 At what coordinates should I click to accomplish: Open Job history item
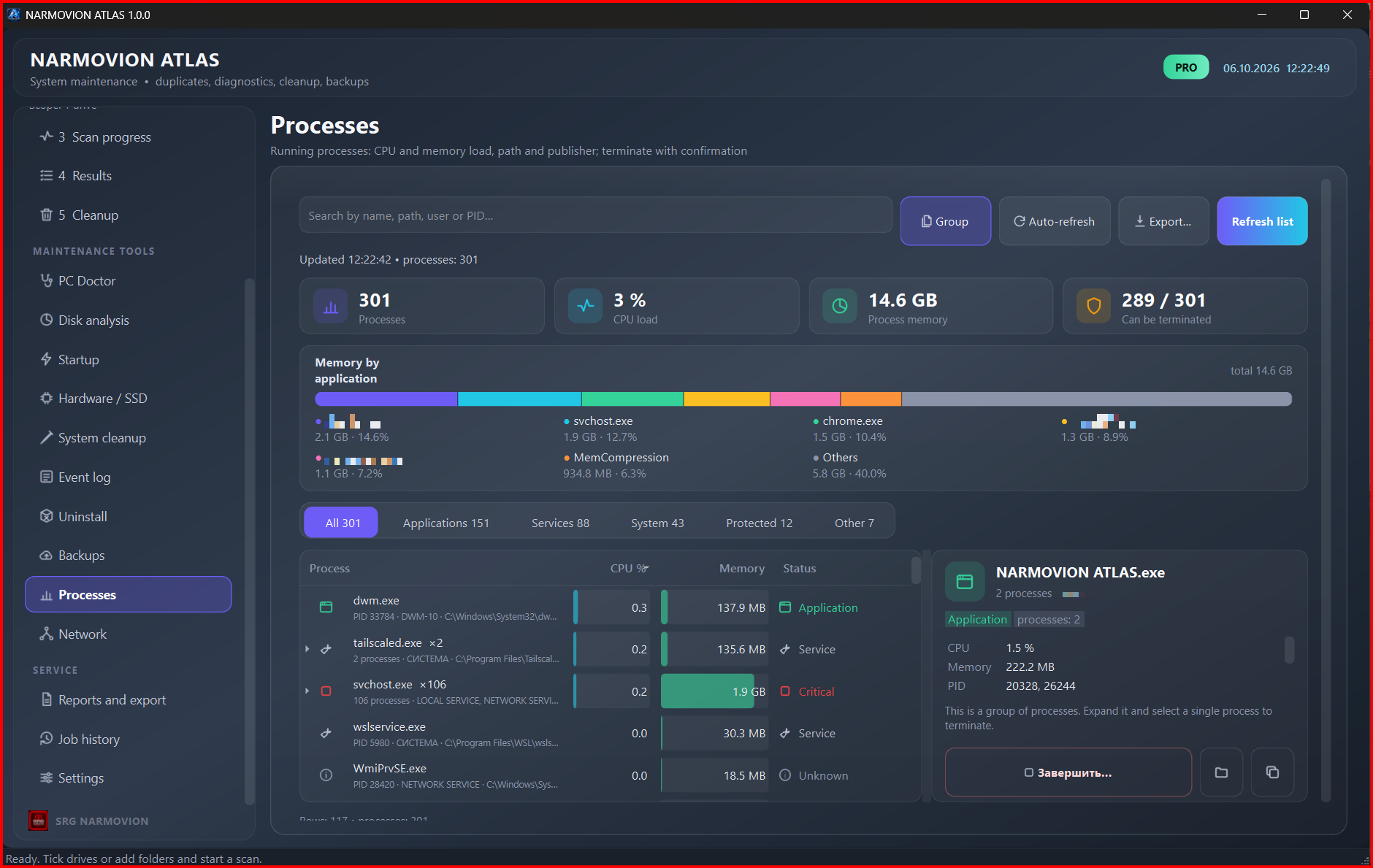tap(129, 739)
